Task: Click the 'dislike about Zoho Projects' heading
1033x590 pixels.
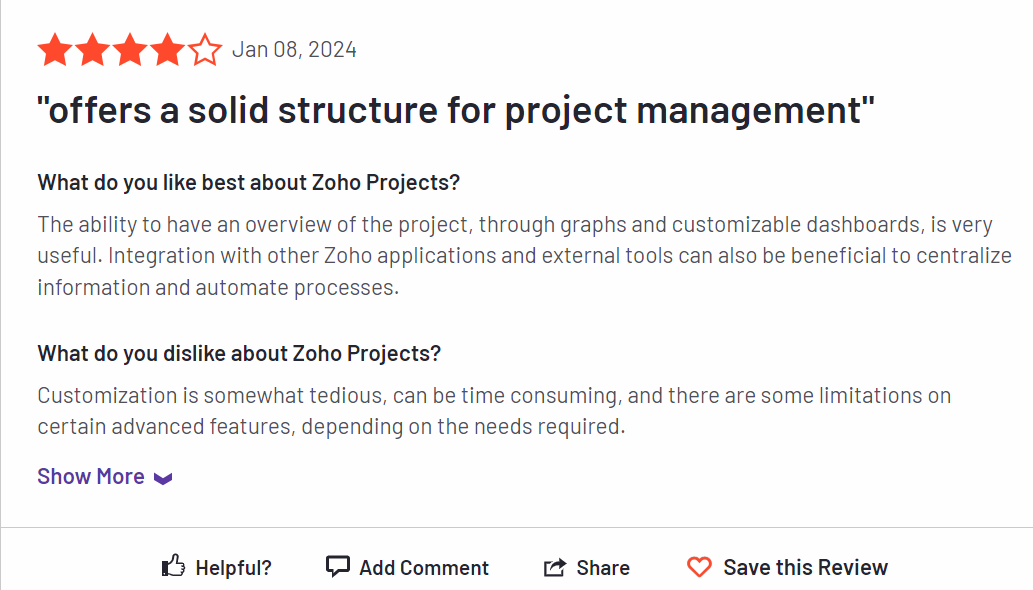Action: [x=239, y=354]
